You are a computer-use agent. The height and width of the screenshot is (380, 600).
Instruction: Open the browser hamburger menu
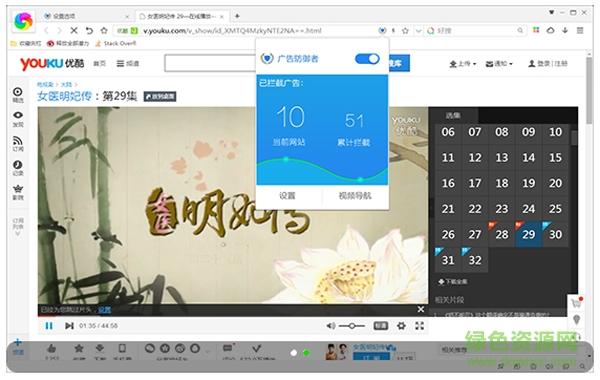580,30
